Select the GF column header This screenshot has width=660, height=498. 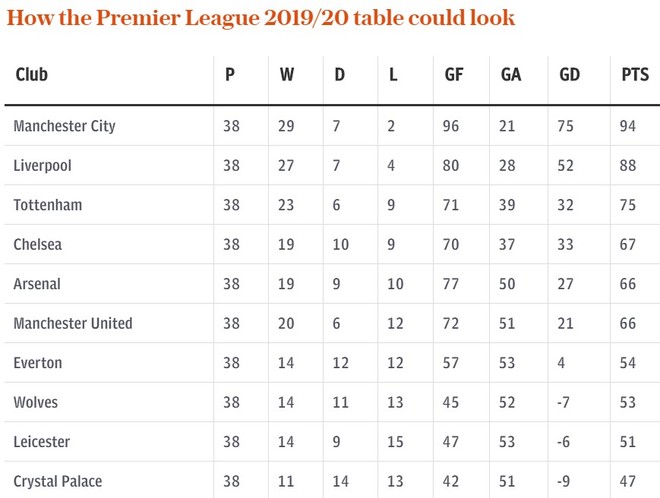point(454,75)
